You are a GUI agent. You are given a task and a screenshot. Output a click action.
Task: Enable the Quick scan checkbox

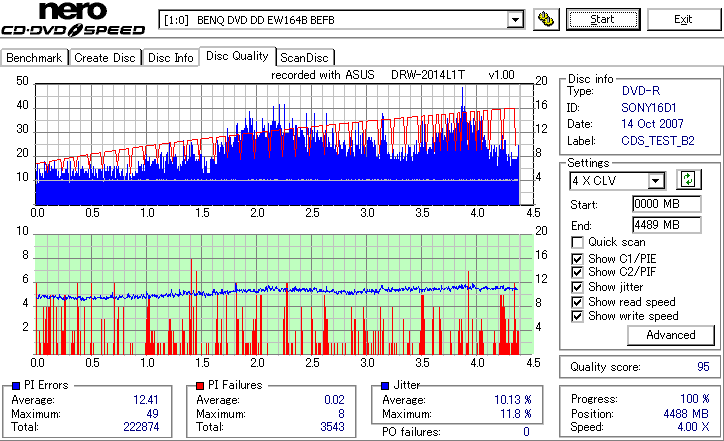pyautogui.click(x=577, y=242)
